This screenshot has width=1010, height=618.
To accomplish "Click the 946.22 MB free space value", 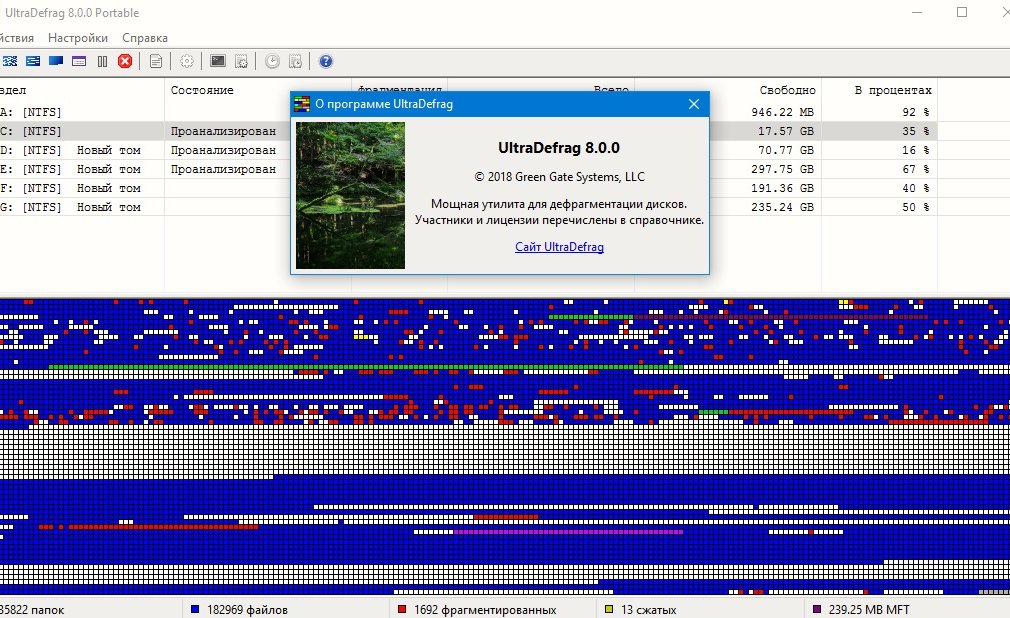I will [783, 112].
